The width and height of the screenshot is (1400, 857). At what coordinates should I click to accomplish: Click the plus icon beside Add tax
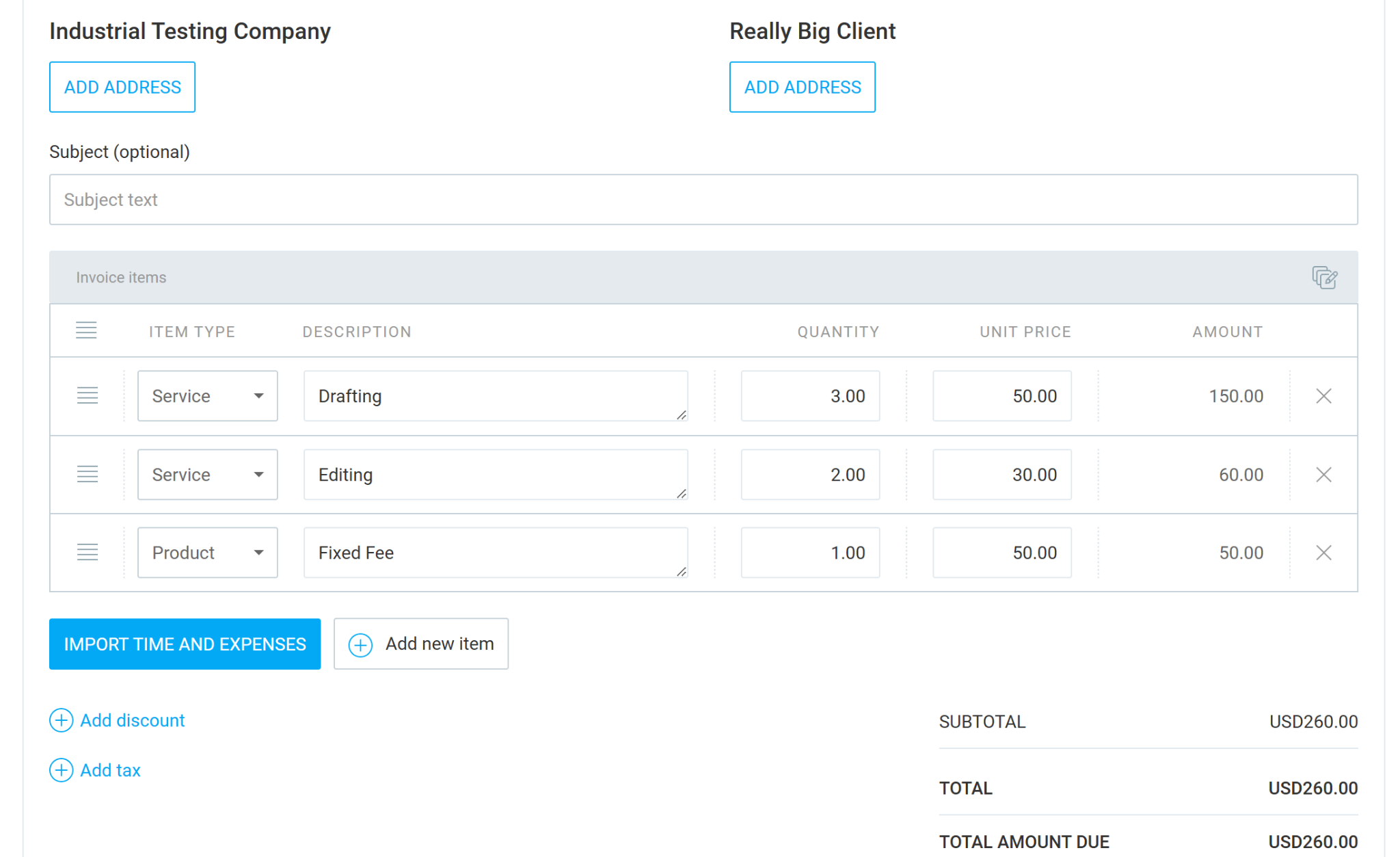point(62,770)
